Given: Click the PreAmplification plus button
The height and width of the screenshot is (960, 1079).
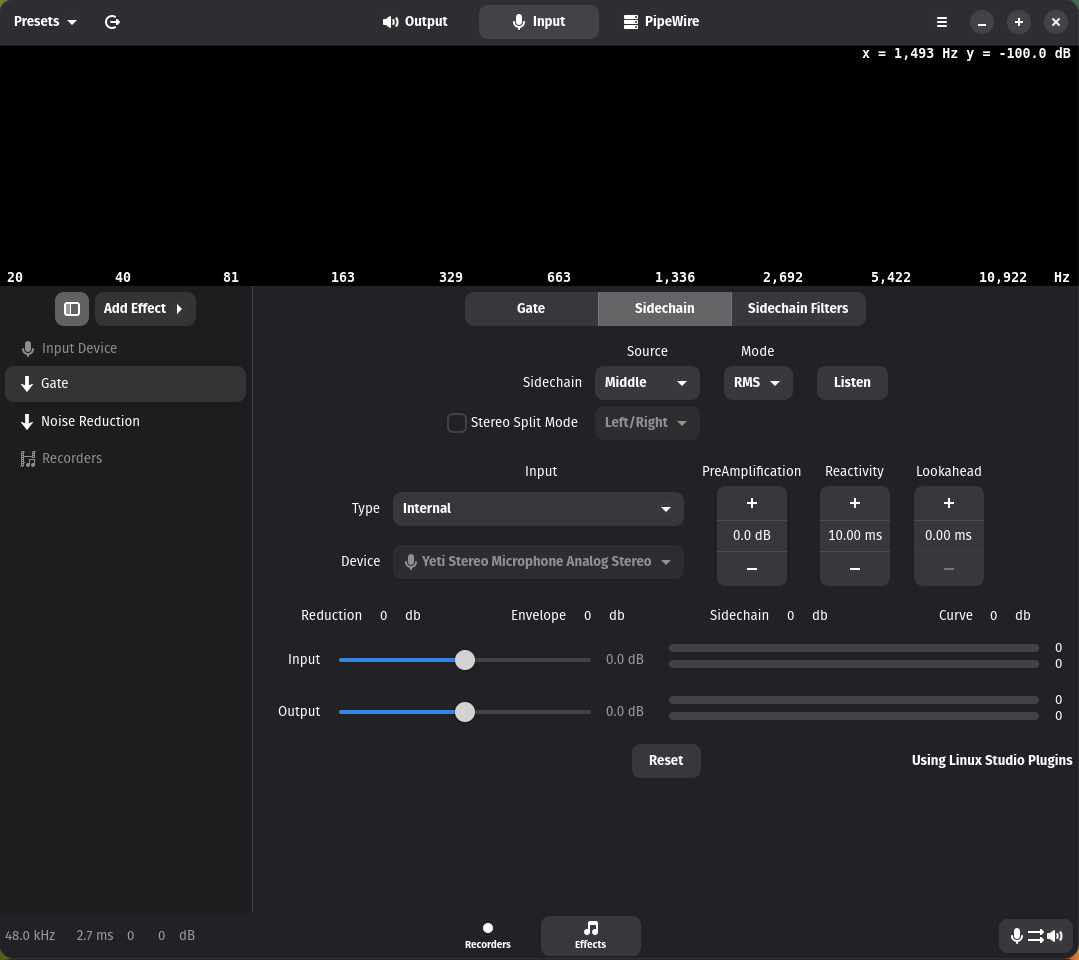Looking at the screenshot, I should pos(751,503).
